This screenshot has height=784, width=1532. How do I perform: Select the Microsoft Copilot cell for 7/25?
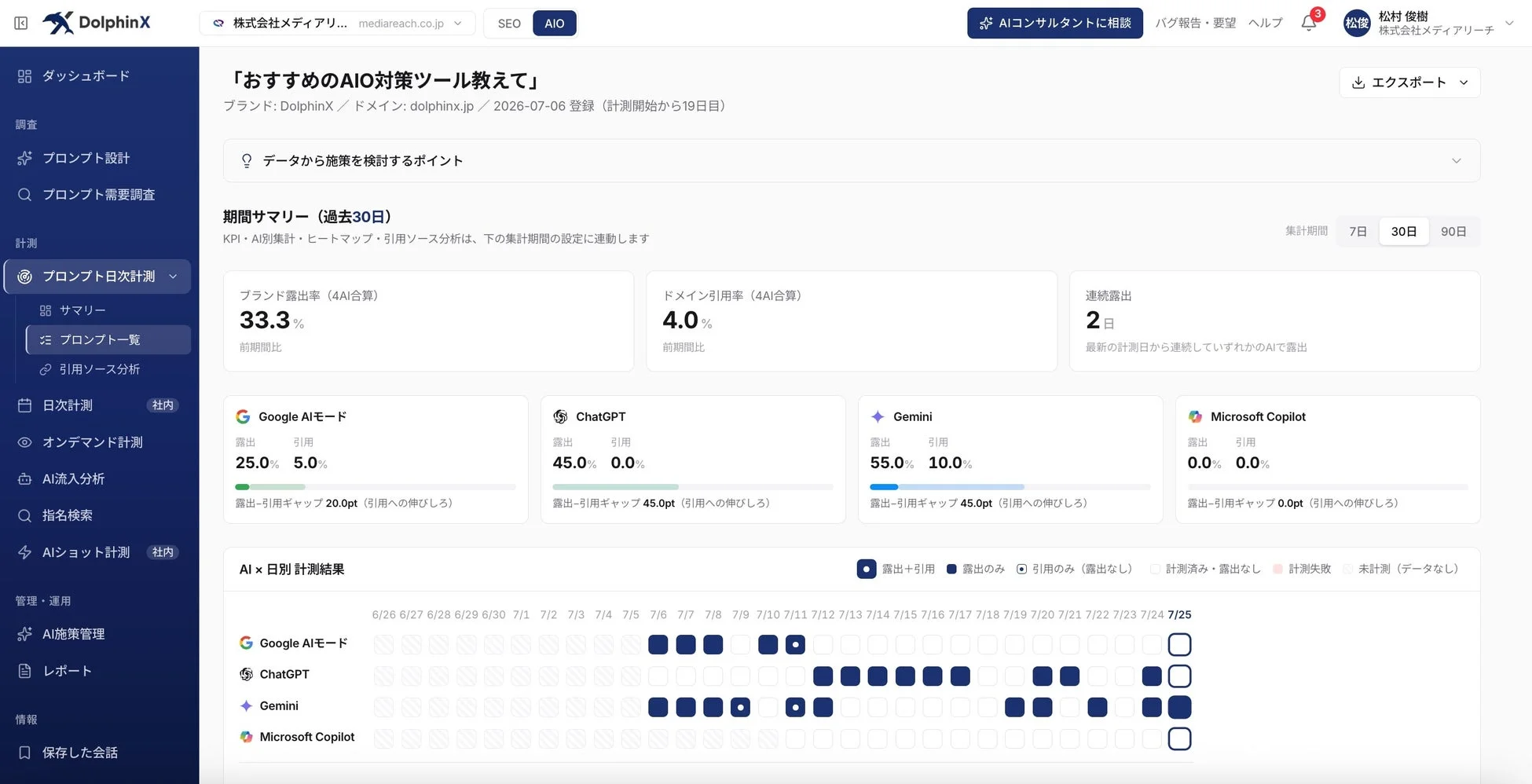1179,739
